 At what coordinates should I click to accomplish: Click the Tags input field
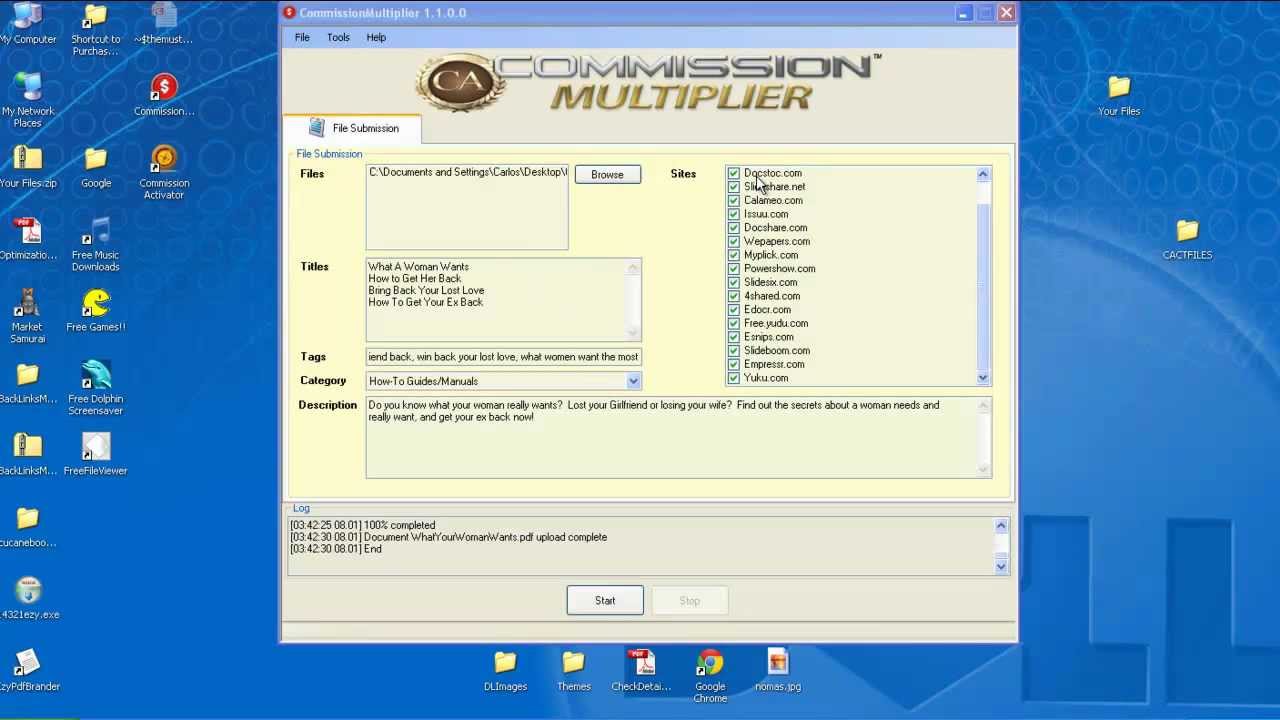[503, 357]
